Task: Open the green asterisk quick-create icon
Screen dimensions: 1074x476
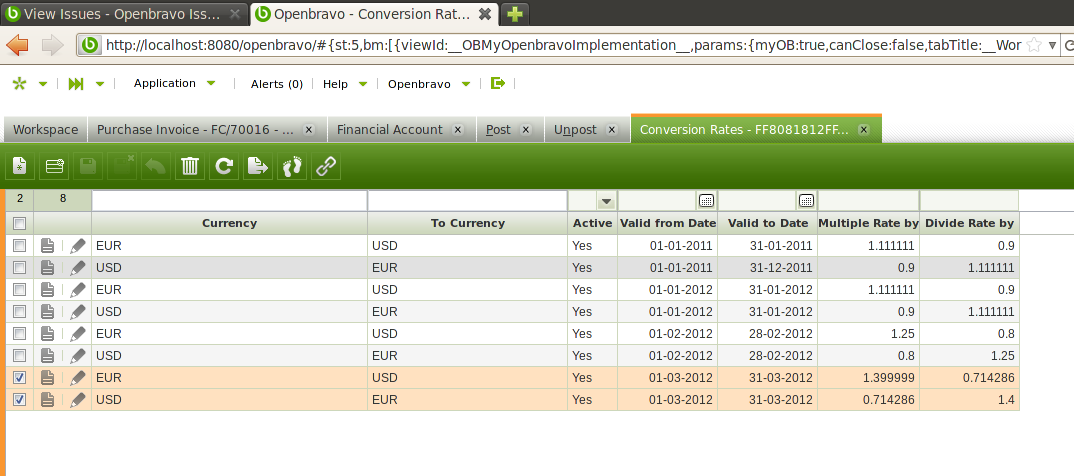Action: click(x=20, y=84)
